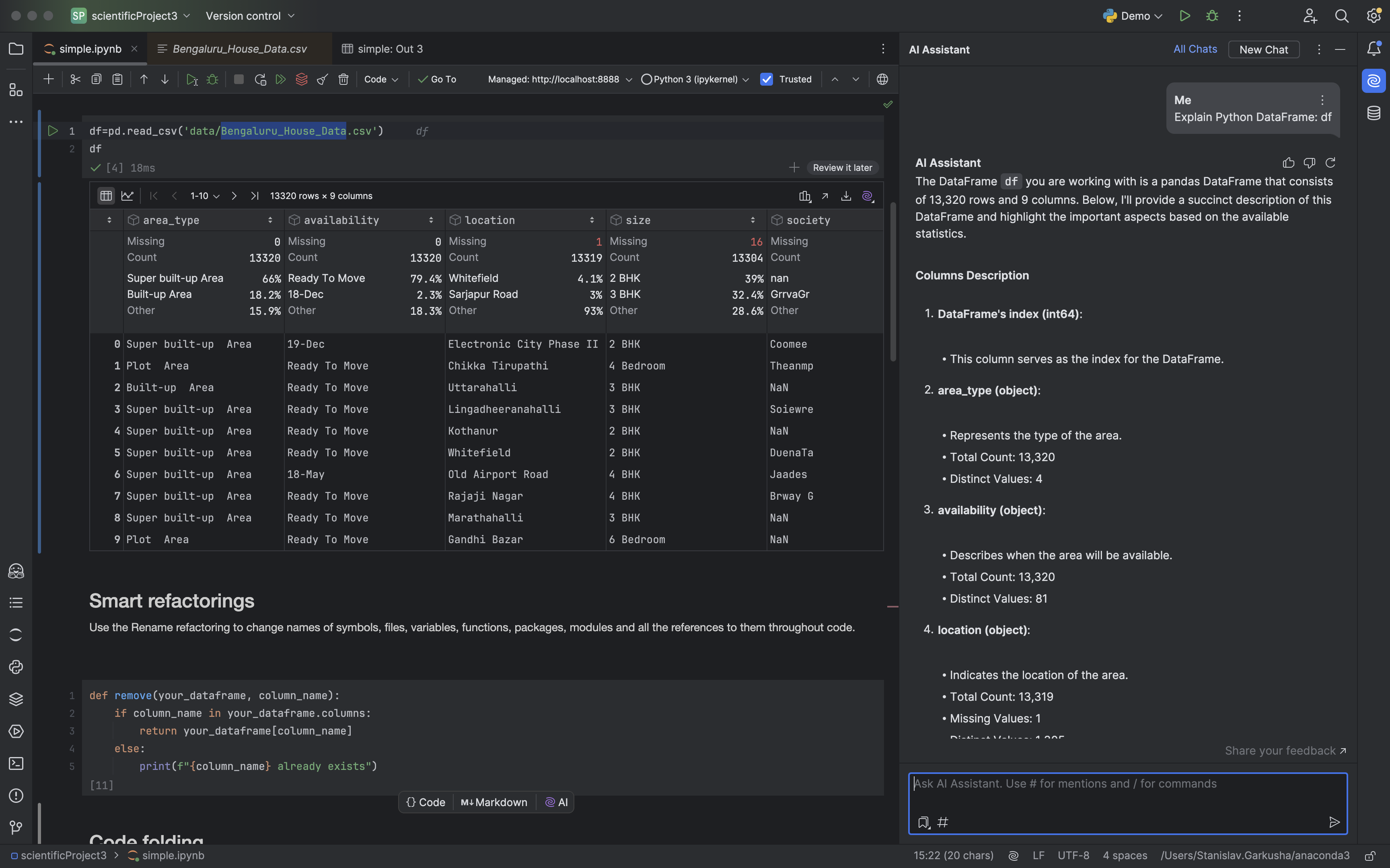Screen dimensions: 1390x868
Task: Open Managed localhost:8888 server dropdown
Action: pyautogui.click(x=560, y=79)
